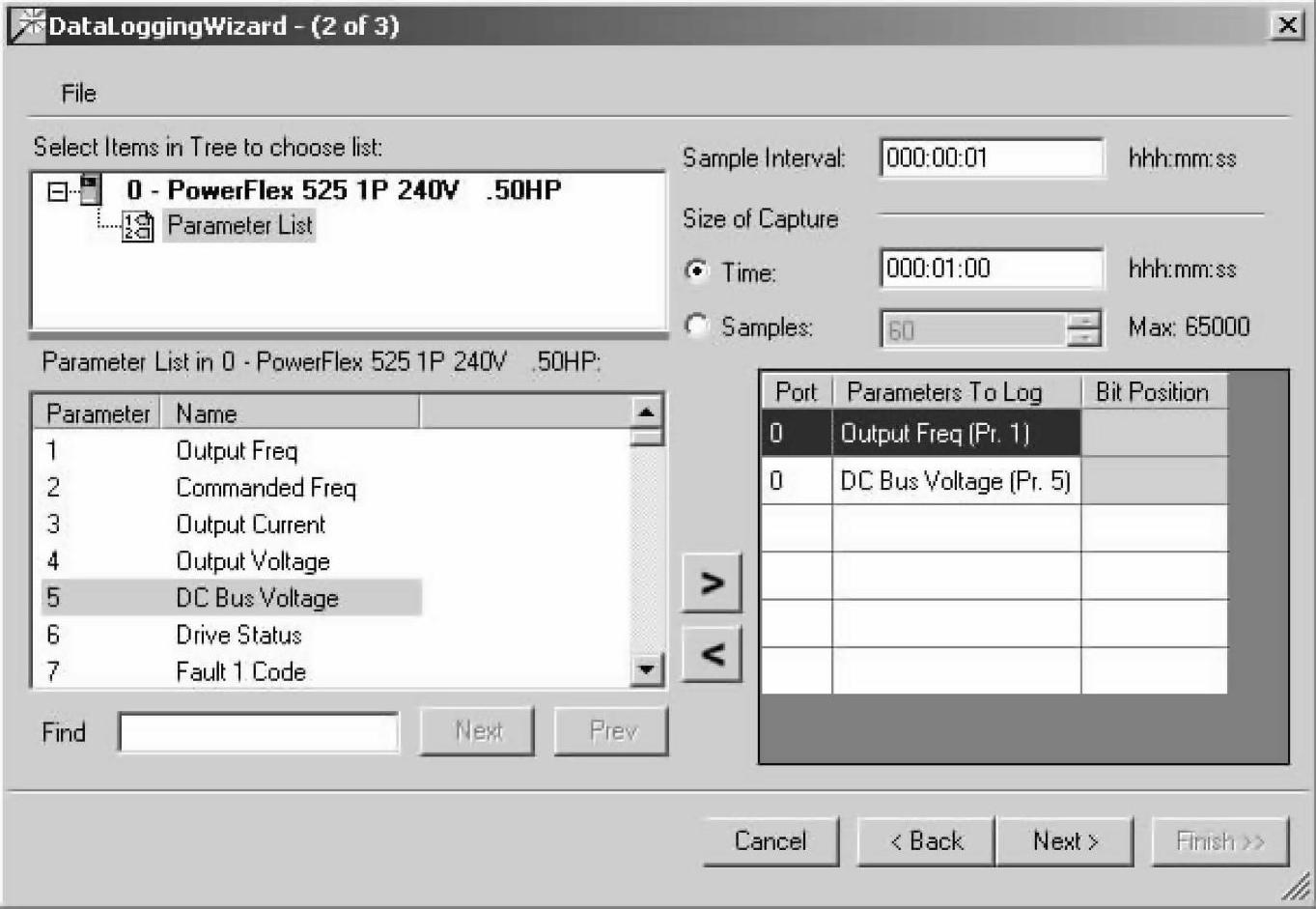This screenshot has height=909, width=1316.
Task: Open the File menu
Action: pyautogui.click(x=78, y=94)
